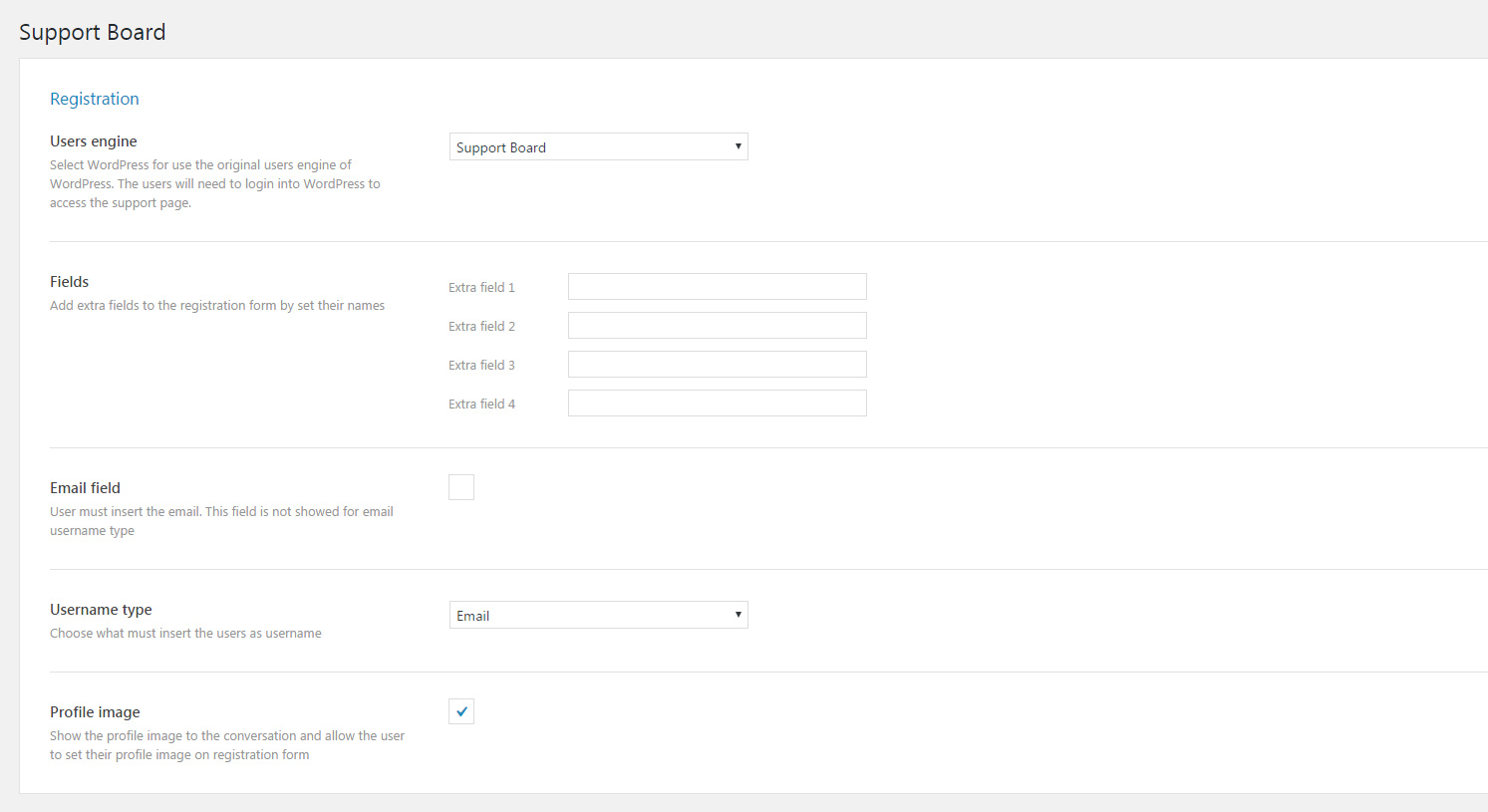Click the "Extra field 4" label text
This screenshot has width=1488, height=812.
[481, 405]
